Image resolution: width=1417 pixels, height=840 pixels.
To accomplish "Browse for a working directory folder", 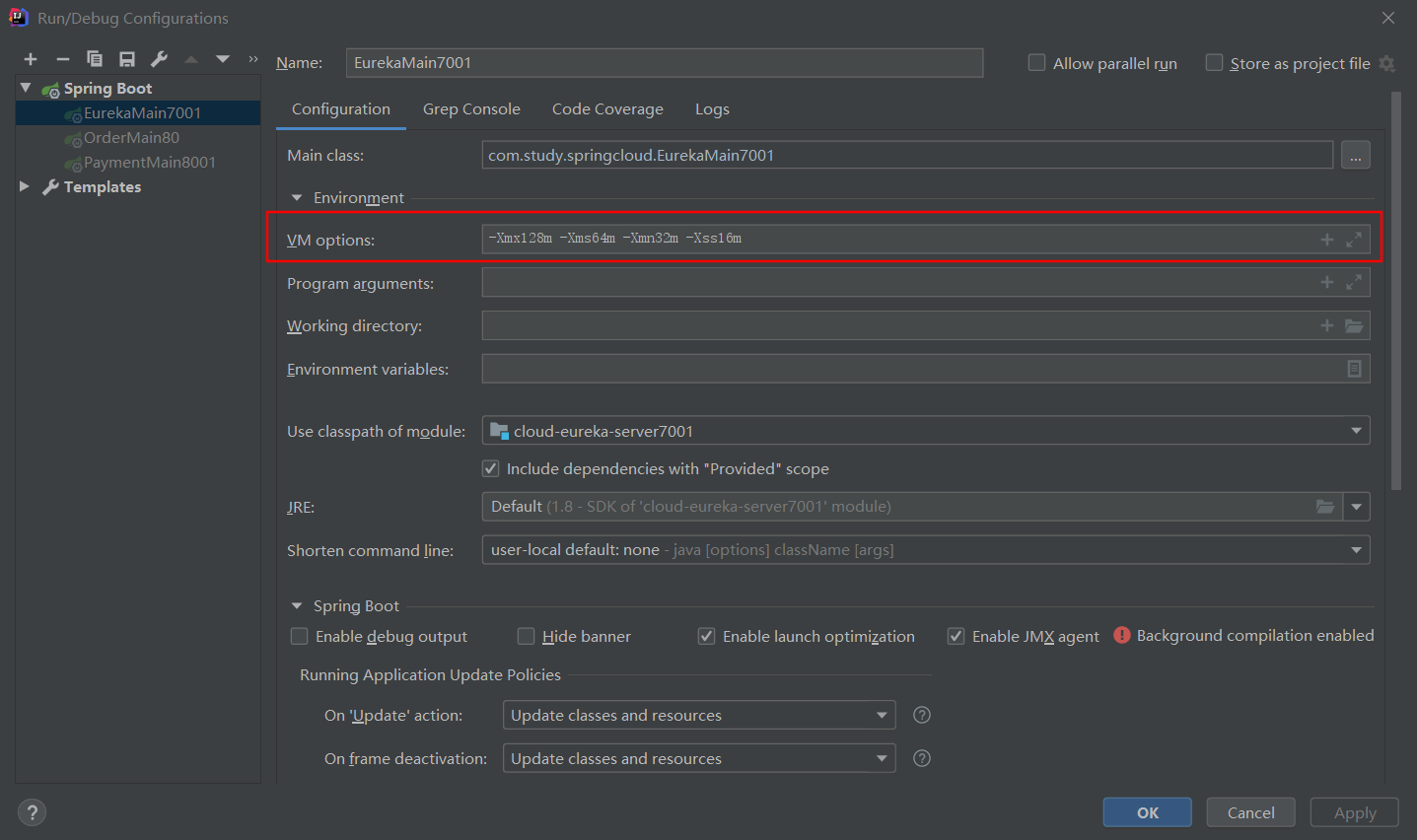I will point(1354,325).
